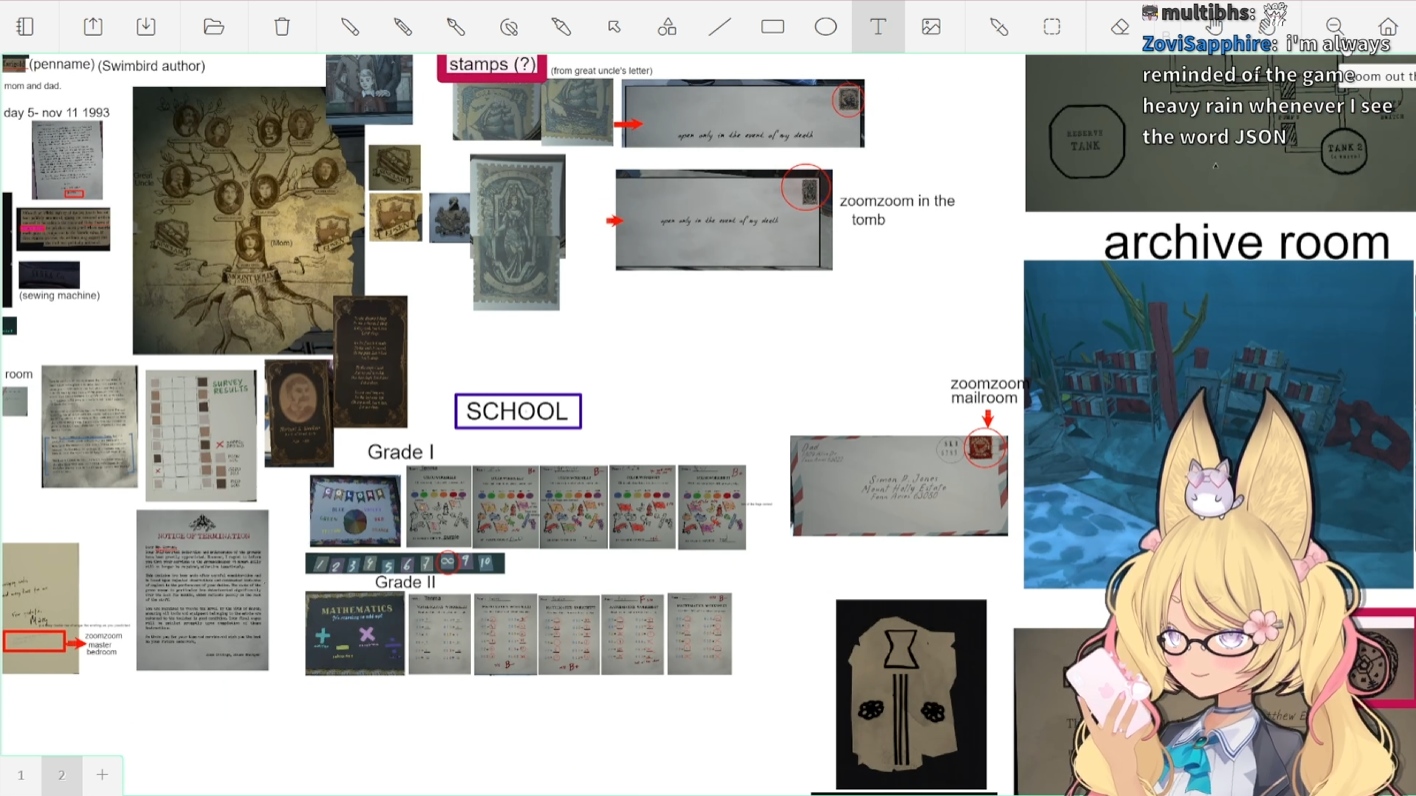The height and width of the screenshot is (796, 1416).
Task: Select the eraser tool
Action: coord(1120,27)
